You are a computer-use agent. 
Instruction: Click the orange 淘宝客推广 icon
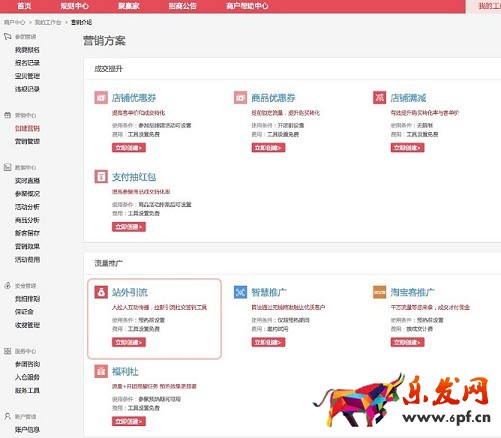(x=379, y=292)
